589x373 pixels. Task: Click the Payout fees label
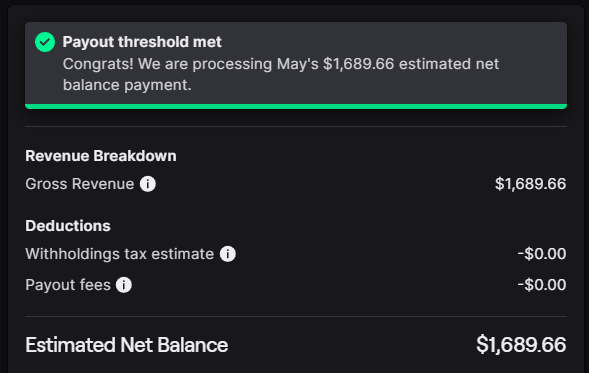coord(68,285)
